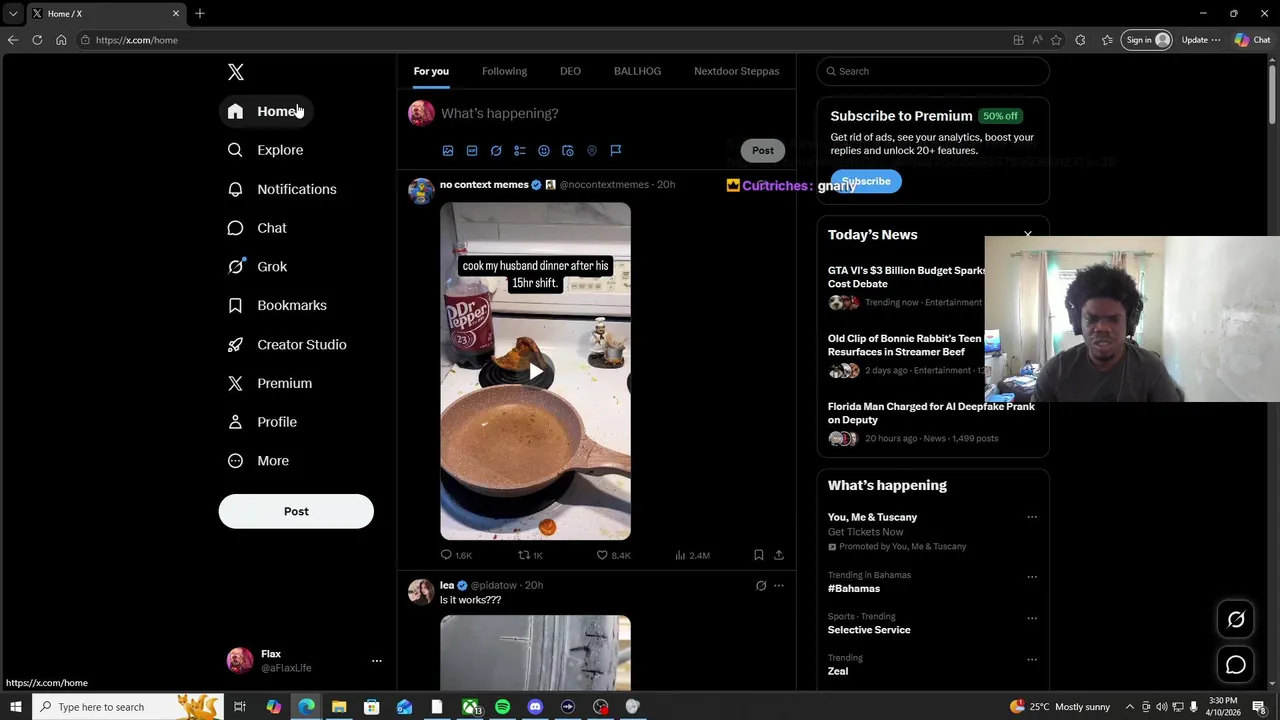1280x720 pixels.
Task: Open Old Clip of Bonnie Rabbit's Teen news
Action: pyautogui.click(x=905, y=345)
